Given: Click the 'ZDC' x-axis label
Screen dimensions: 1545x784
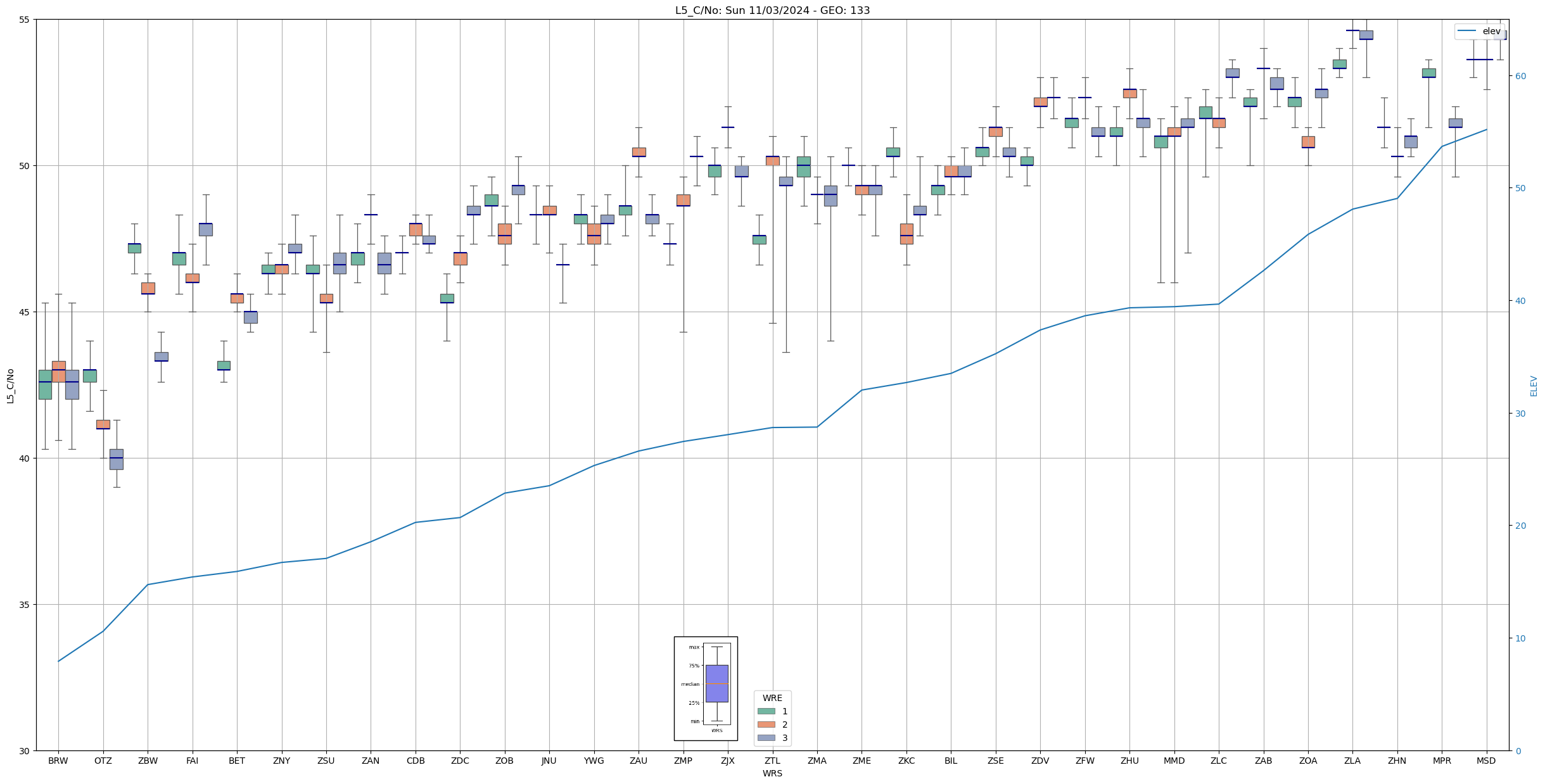Looking at the screenshot, I should point(460,761).
